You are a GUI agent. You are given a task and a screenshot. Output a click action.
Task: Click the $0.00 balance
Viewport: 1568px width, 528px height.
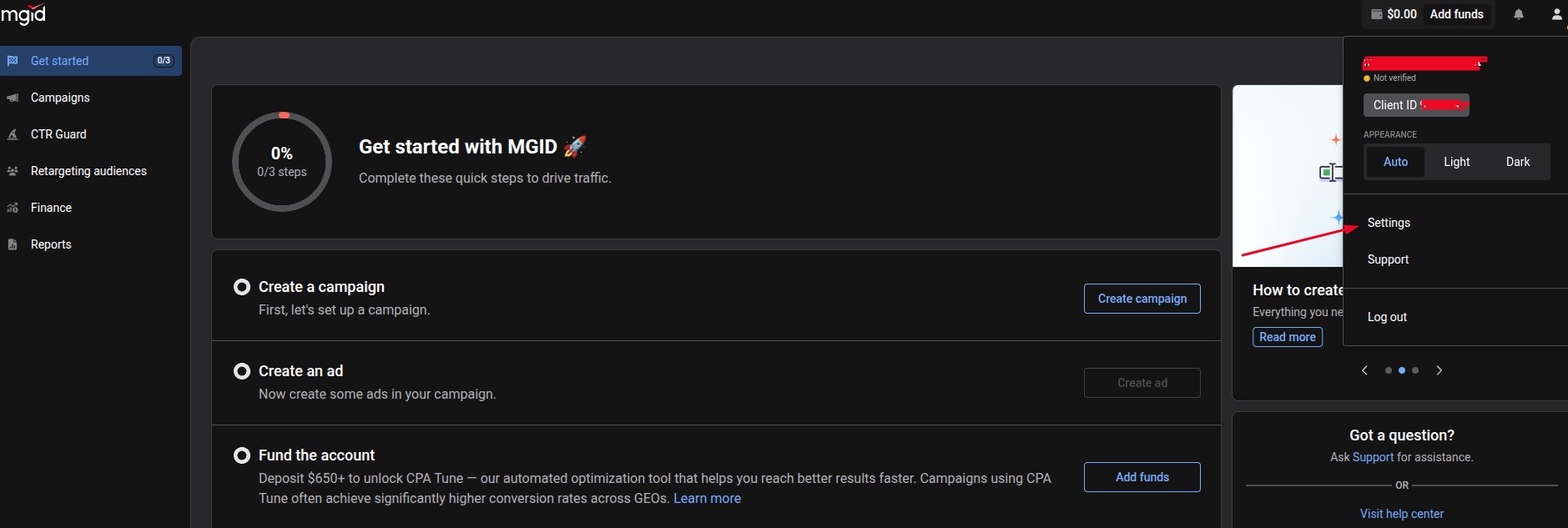tap(1402, 14)
